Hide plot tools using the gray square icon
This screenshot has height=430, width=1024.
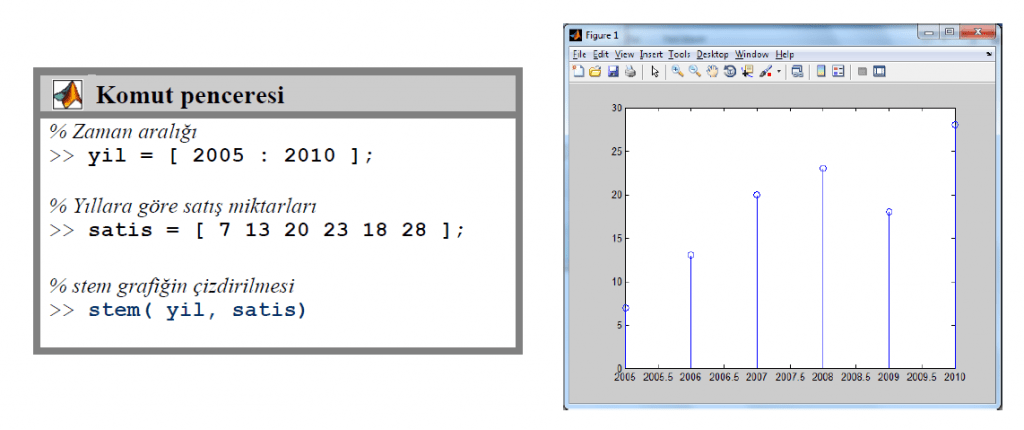coord(862,71)
